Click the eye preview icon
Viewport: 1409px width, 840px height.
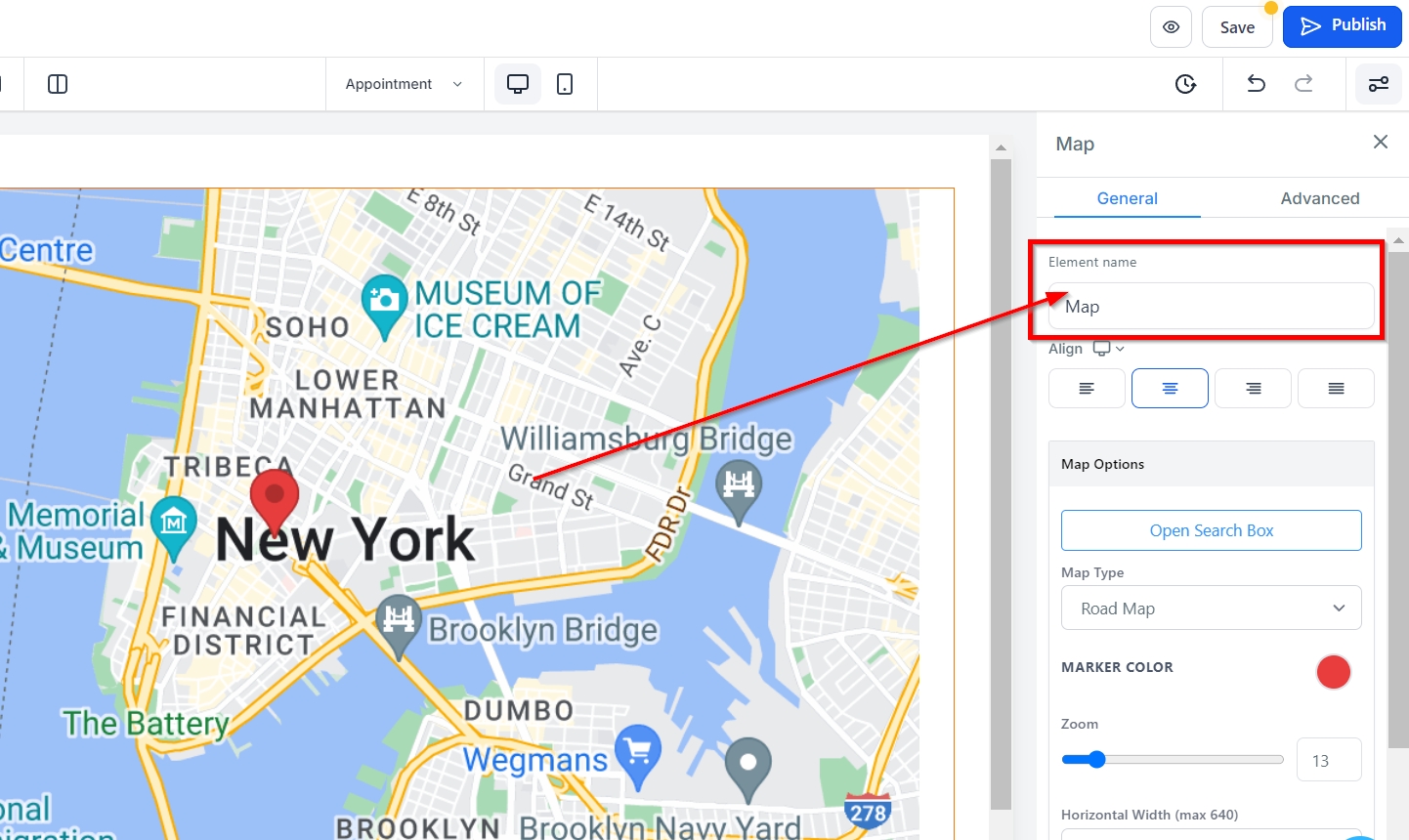tap(1171, 27)
